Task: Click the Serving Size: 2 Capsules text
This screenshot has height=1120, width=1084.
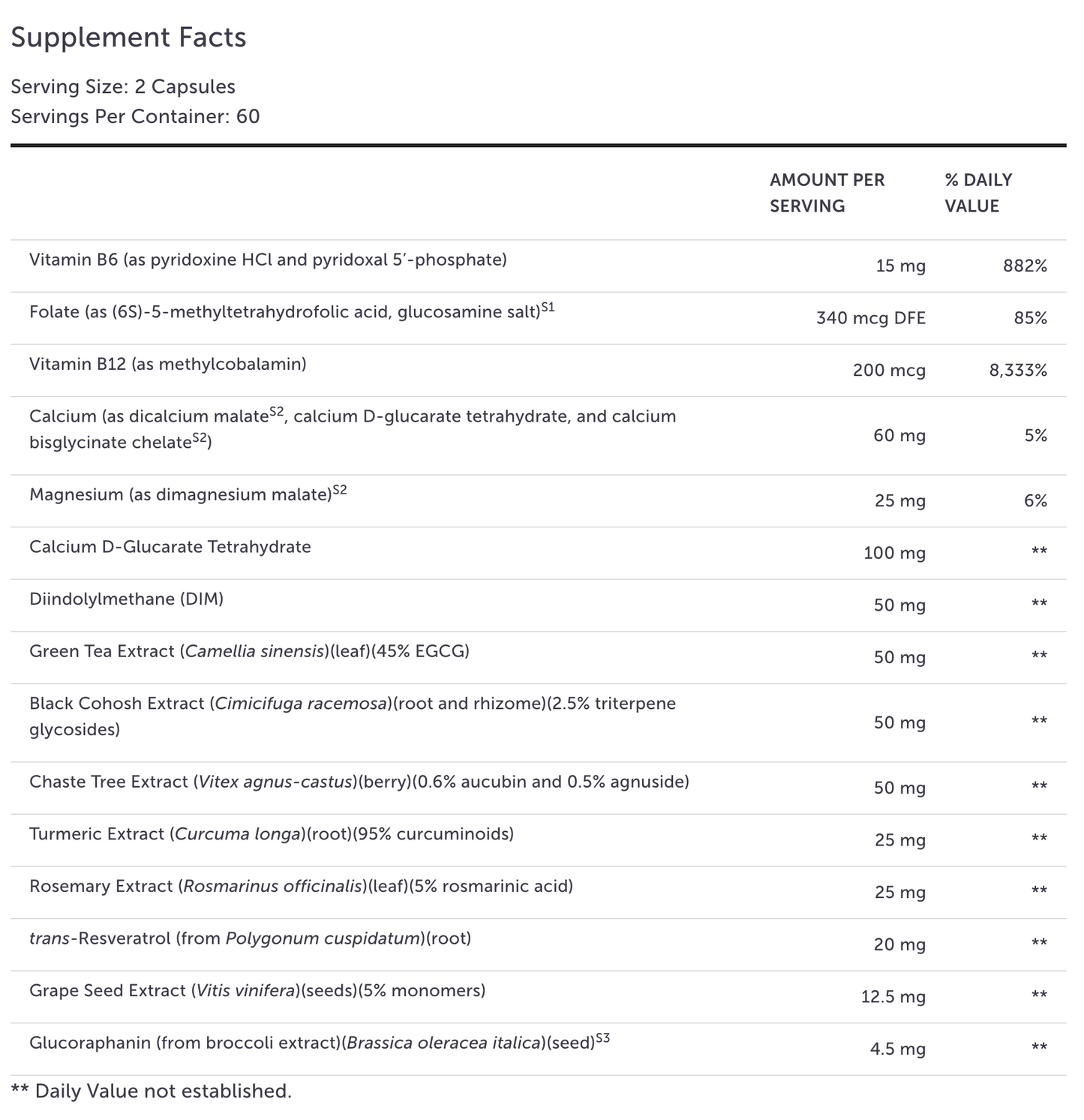Action: click(123, 87)
